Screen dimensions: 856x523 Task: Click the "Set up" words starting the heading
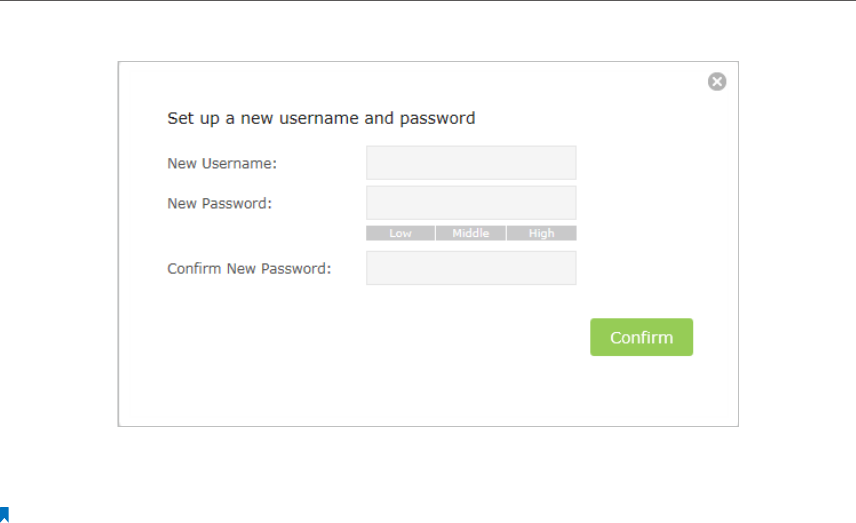click(193, 118)
